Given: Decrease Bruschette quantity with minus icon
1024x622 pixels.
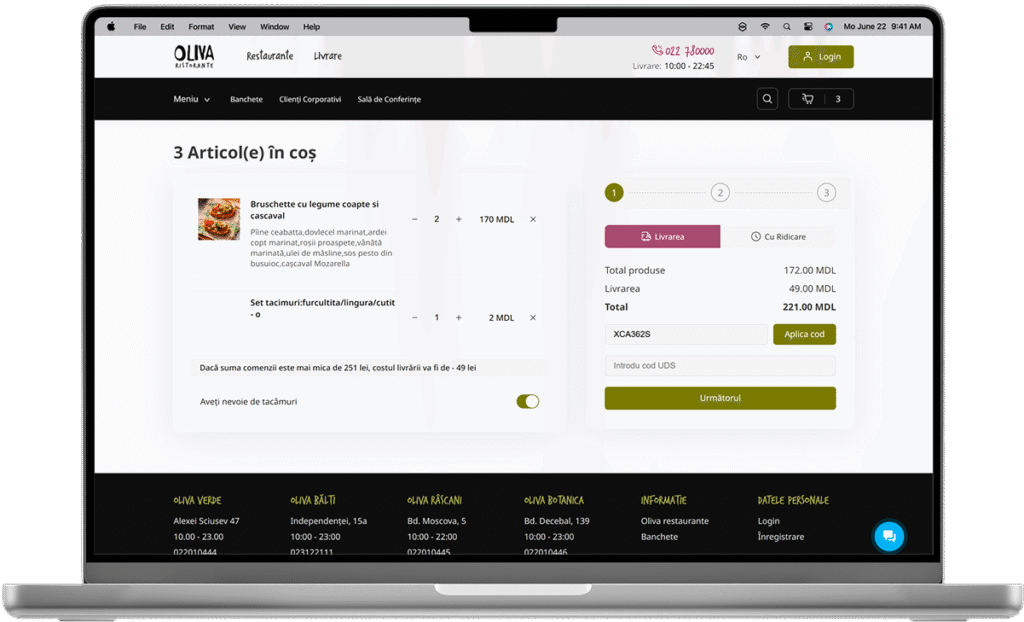Looking at the screenshot, I should pos(415,219).
